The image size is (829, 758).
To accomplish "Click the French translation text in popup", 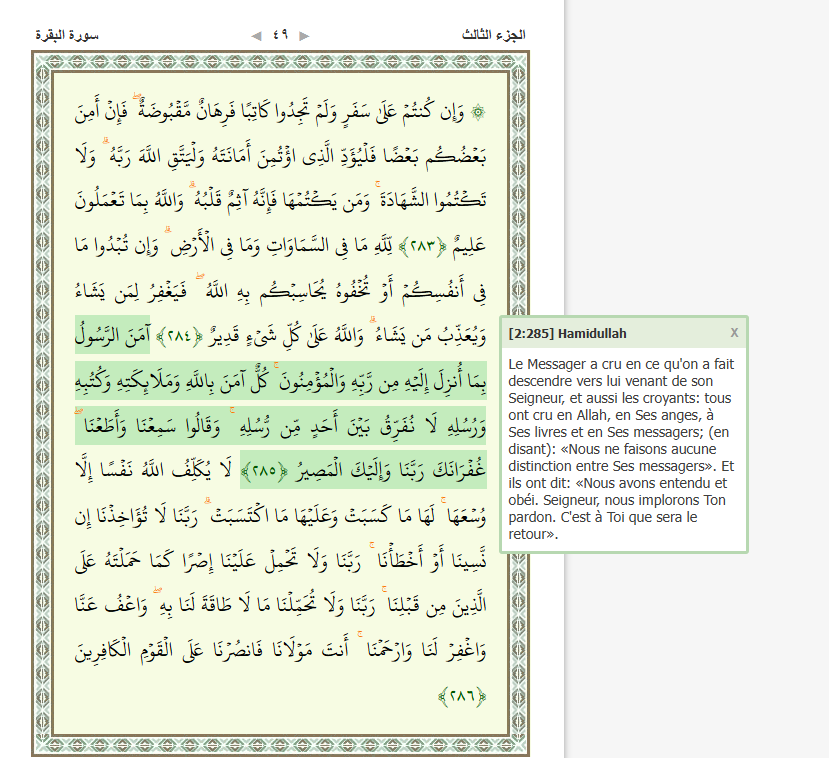I will click(x=621, y=448).
